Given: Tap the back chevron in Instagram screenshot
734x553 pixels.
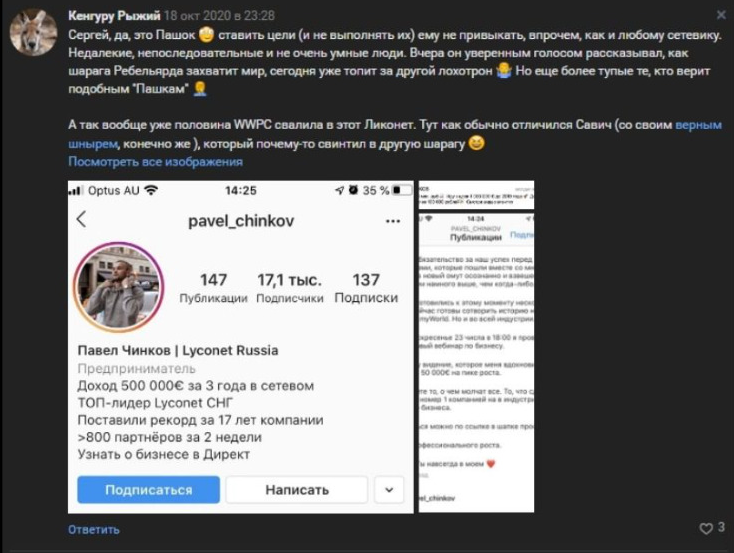Looking at the screenshot, I should point(82,219).
